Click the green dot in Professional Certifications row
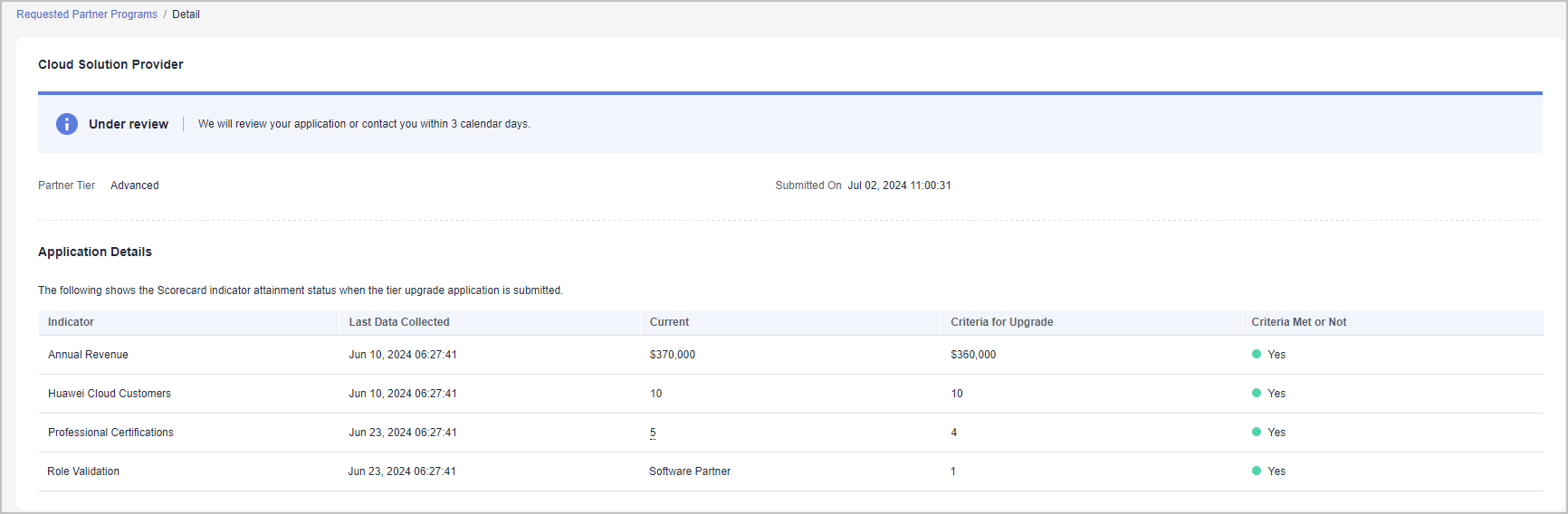This screenshot has width=1568, height=514. [x=1257, y=432]
